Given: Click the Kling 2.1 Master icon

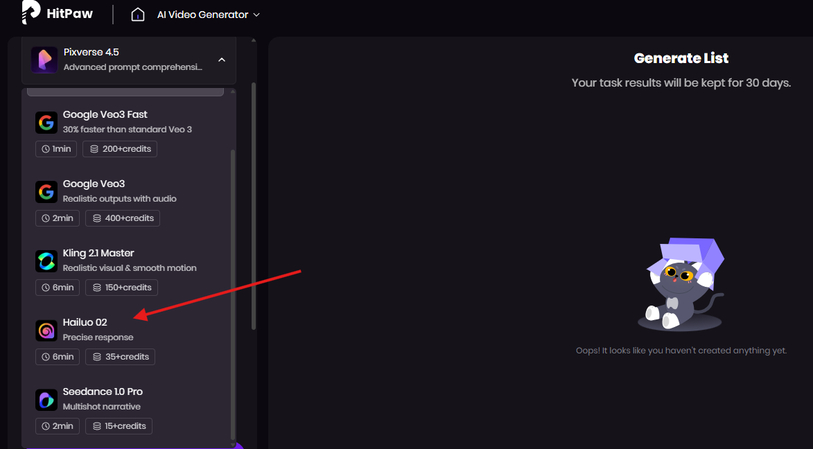Looking at the screenshot, I should (46, 261).
